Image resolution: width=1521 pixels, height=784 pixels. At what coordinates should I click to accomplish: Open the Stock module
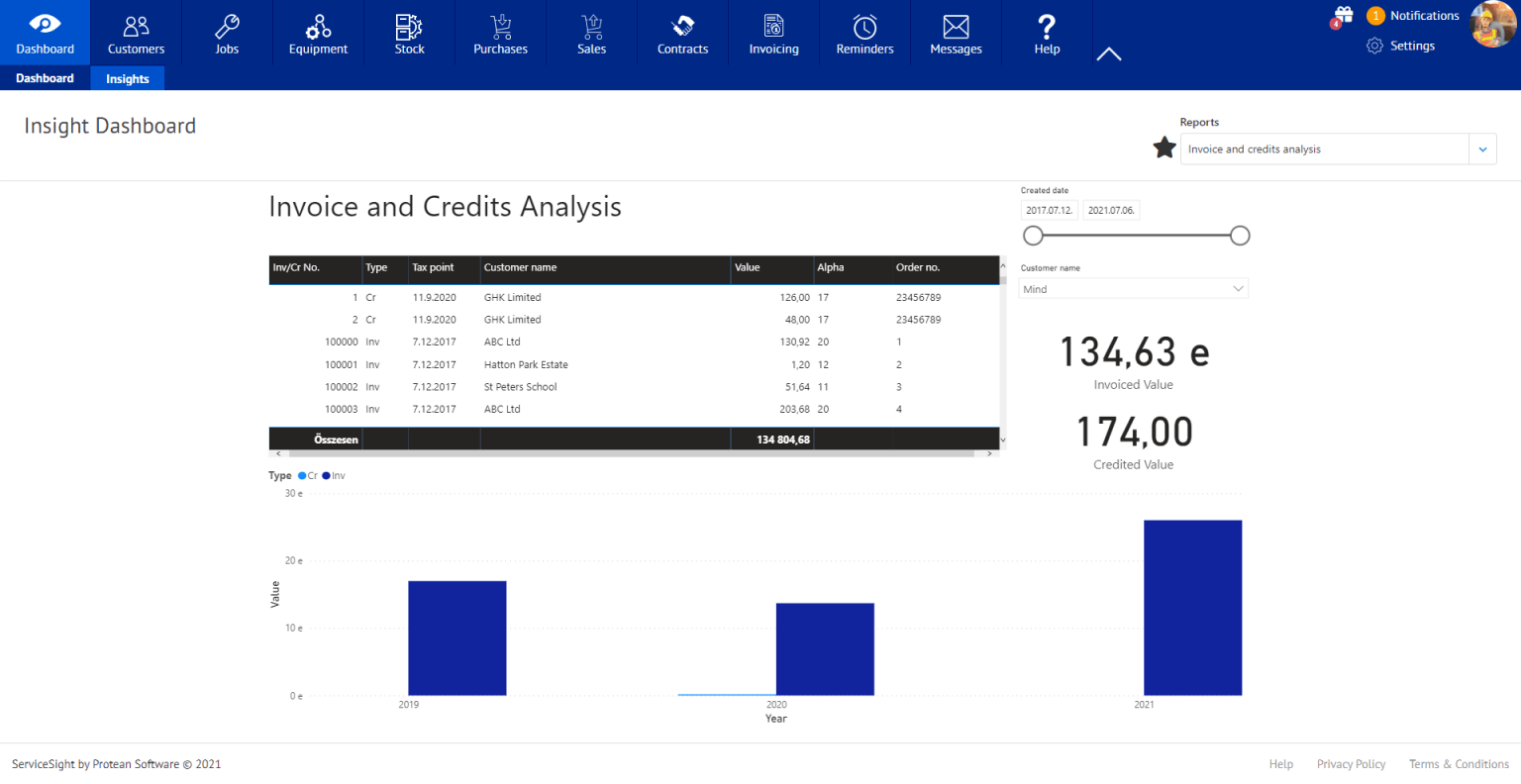point(409,32)
